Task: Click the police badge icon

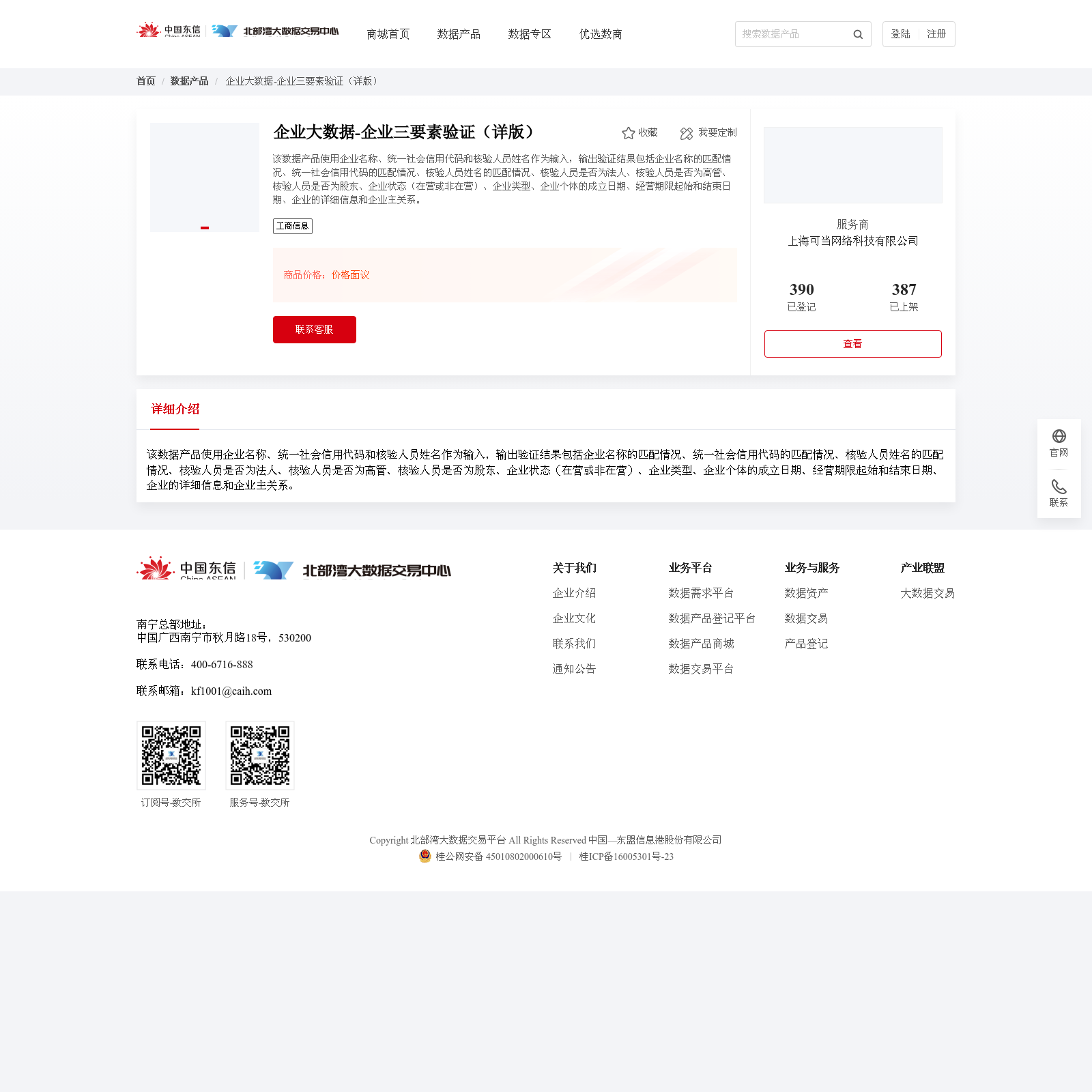Action: point(425,856)
